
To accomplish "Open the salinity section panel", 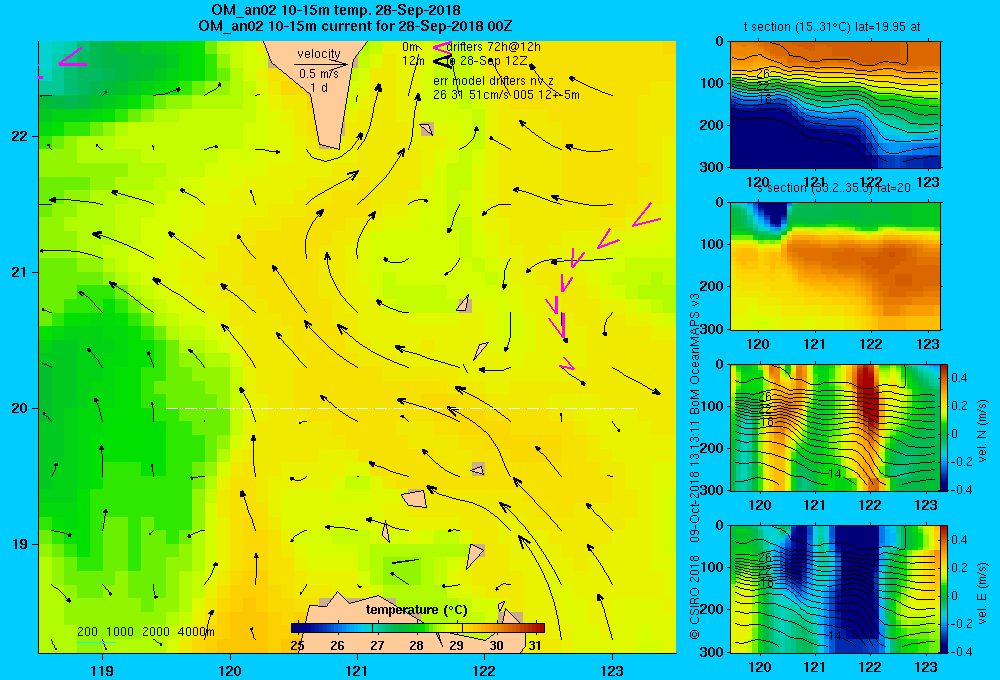I will click(835, 266).
